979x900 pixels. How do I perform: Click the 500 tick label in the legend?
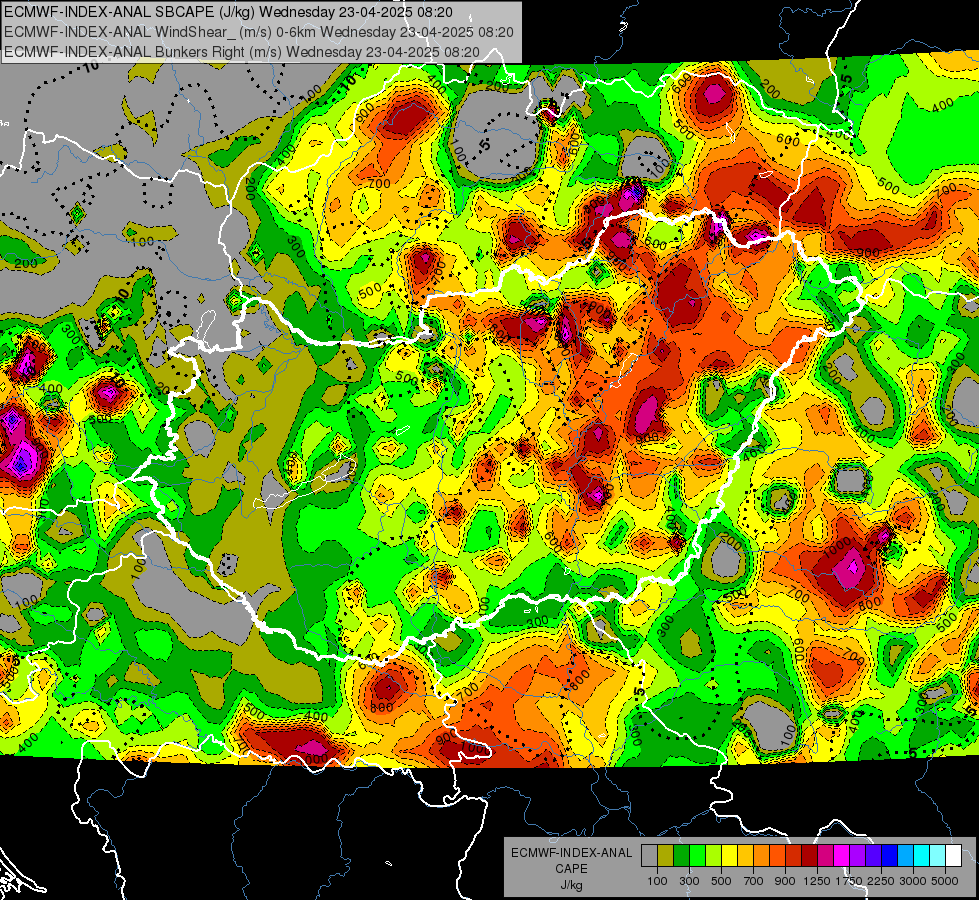pos(721,881)
